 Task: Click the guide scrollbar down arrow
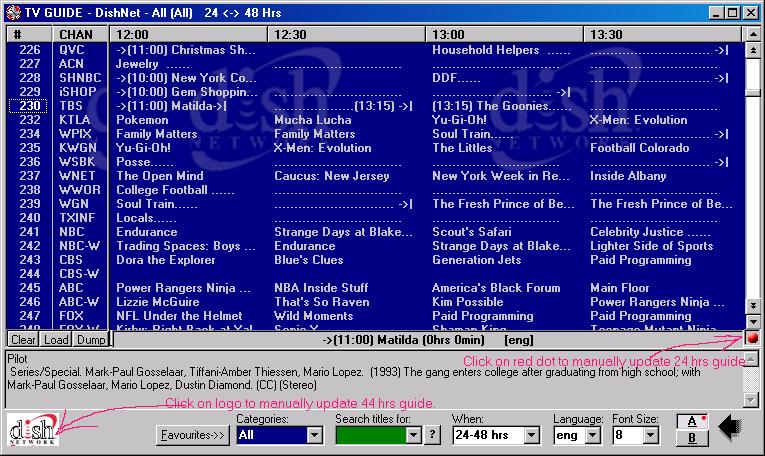click(753, 322)
